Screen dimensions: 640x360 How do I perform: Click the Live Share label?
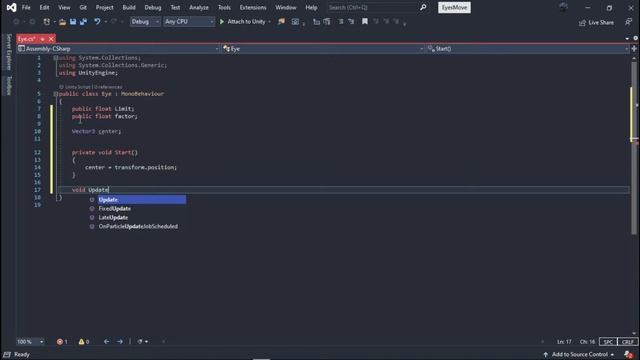(x=601, y=22)
